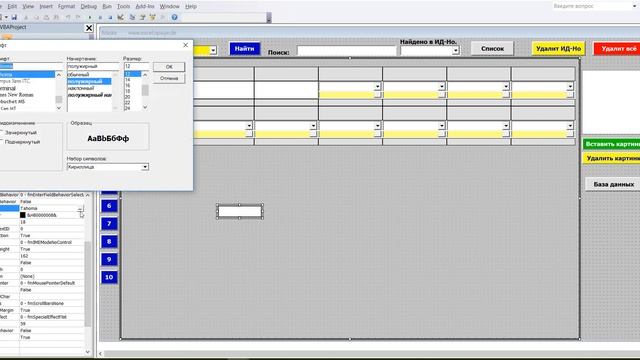Click Отмена in the Font dialog
Image resolution: width=640 pixels, height=360 pixels.
(x=169, y=78)
